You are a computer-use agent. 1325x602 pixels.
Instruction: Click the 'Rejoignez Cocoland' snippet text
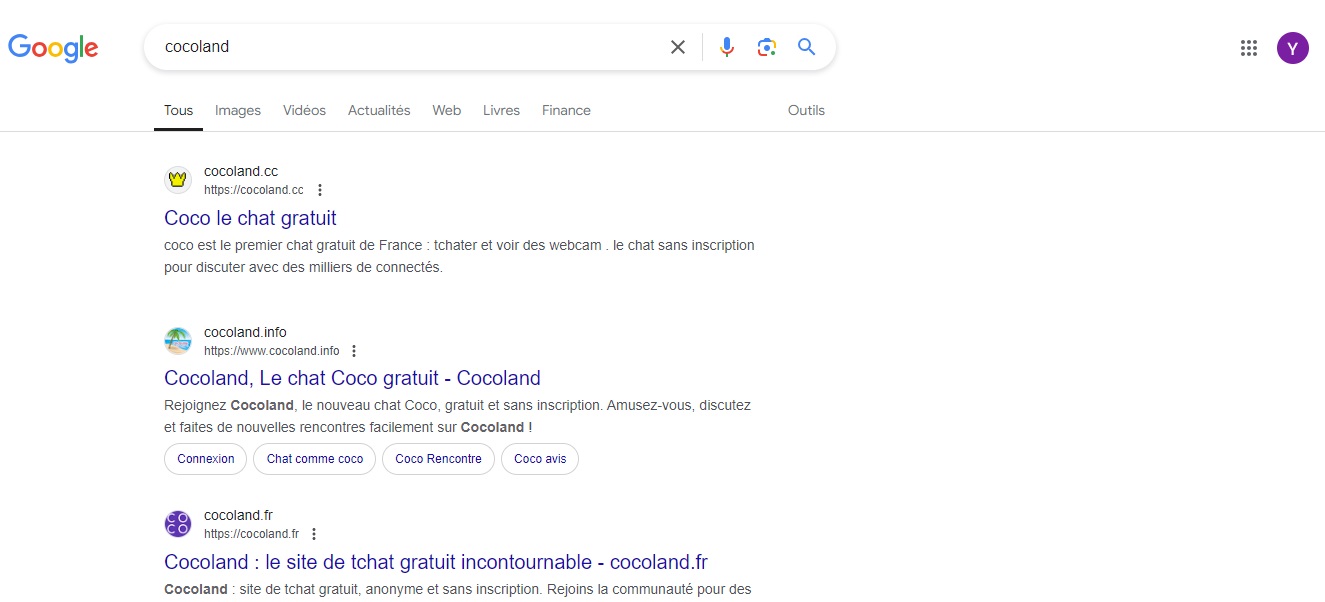coord(457,416)
